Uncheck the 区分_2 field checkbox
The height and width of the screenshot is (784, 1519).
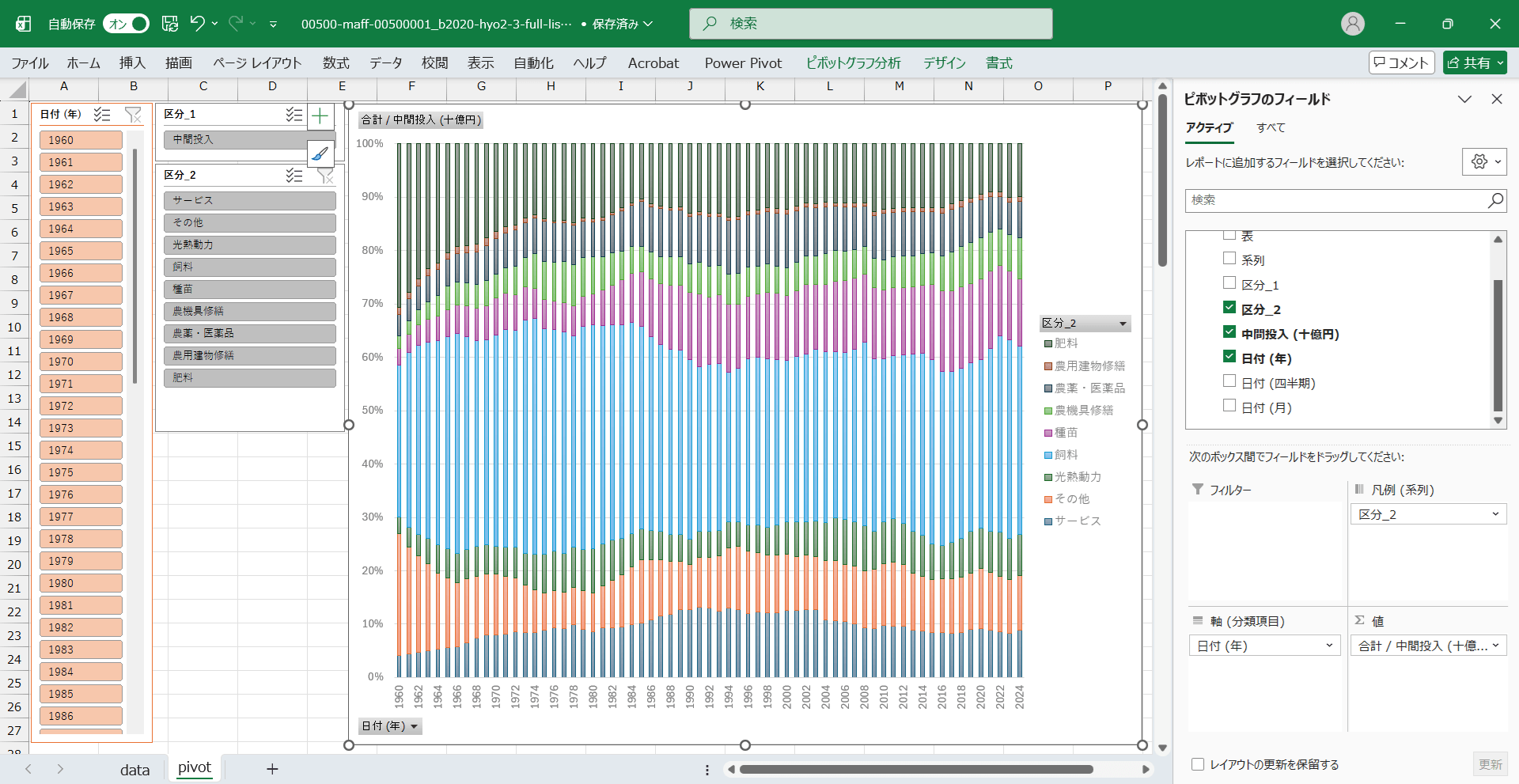[1229, 308]
